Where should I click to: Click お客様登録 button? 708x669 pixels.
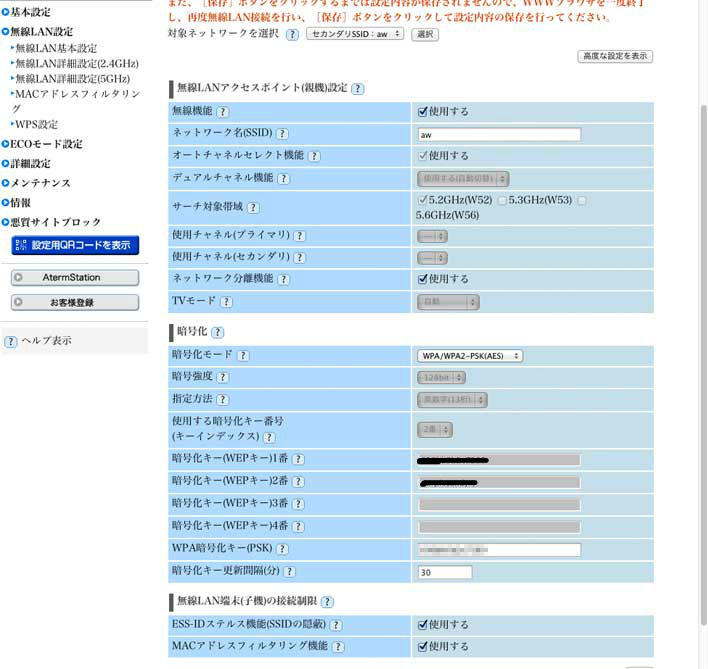[75, 302]
